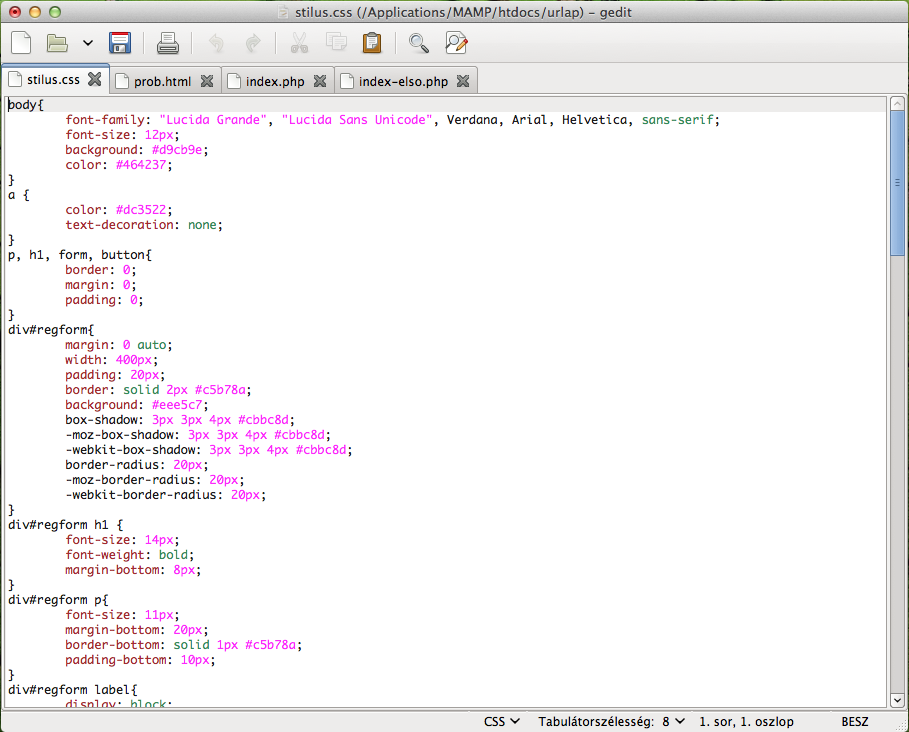Open the Tabulátorszélesség tab width dropdown
The image size is (909, 732).
(x=611, y=722)
